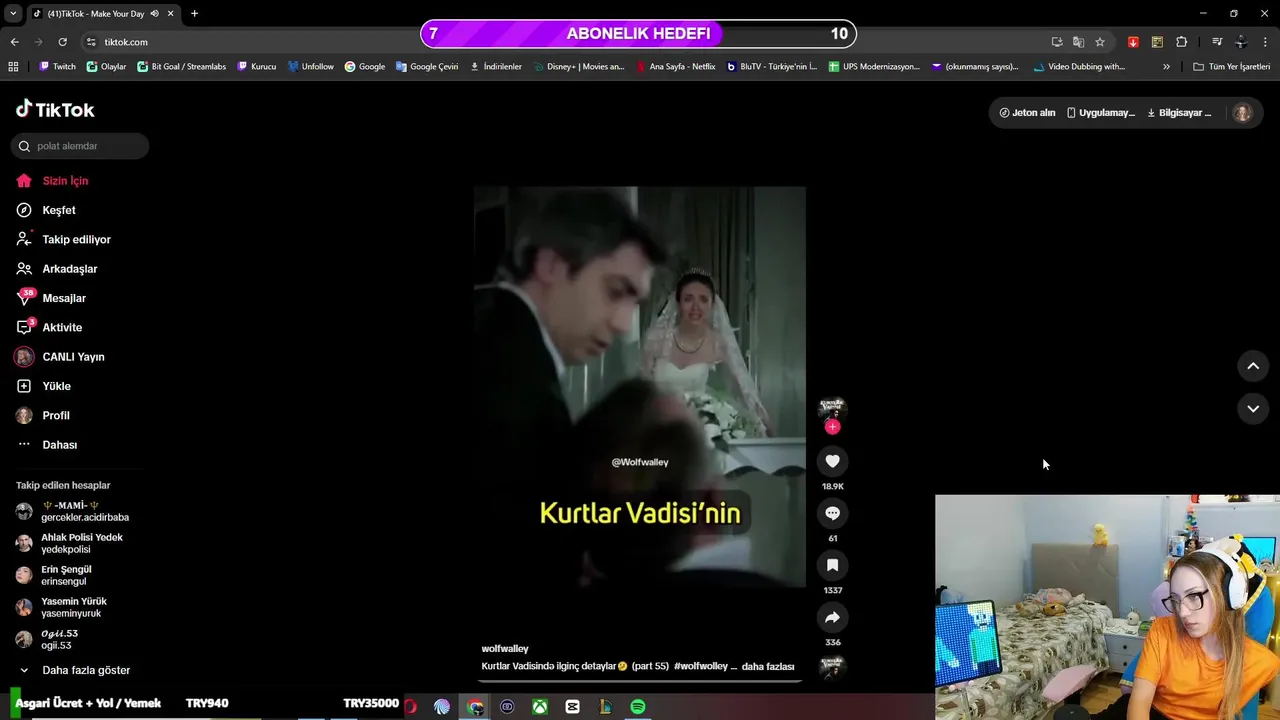This screenshot has height=720, width=1280.
Task: Open video creator avatar beside video
Action: (832, 408)
